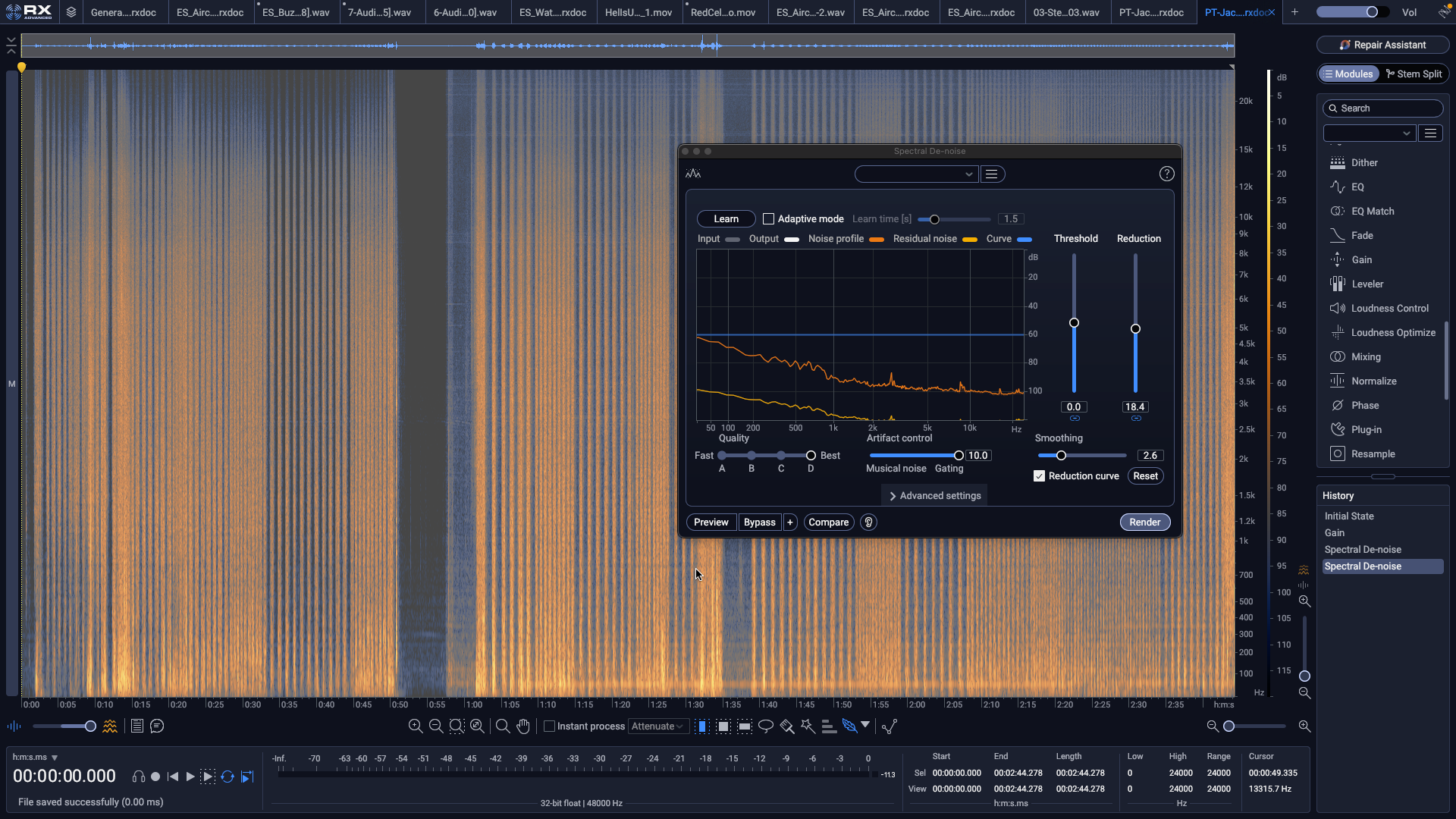The width and height of the screenshot is (1456, 819).
Task: Enable Instant process checkbox
Action: (550, 726)
